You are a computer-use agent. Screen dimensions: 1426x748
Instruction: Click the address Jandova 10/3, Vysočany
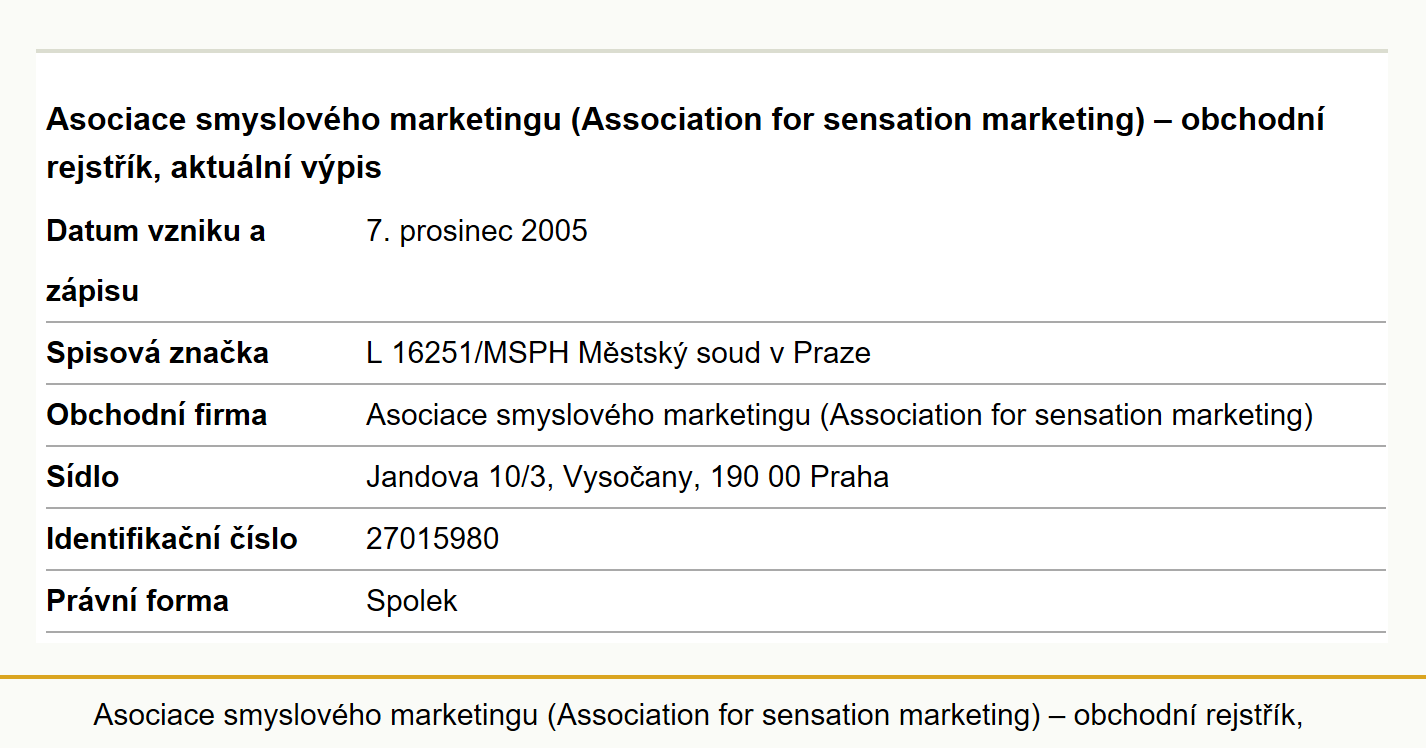[529, 477]
